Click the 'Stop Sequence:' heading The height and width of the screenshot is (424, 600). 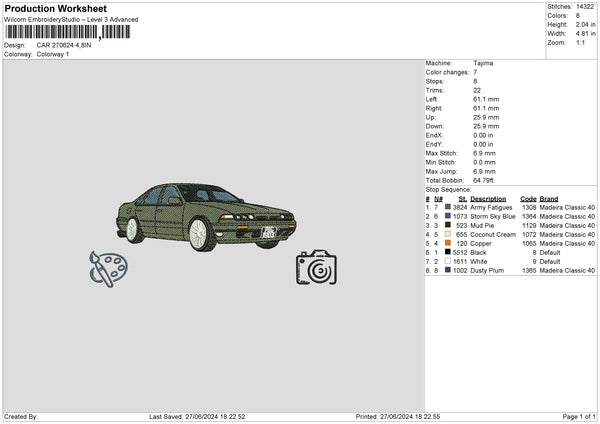click(448, 189)
